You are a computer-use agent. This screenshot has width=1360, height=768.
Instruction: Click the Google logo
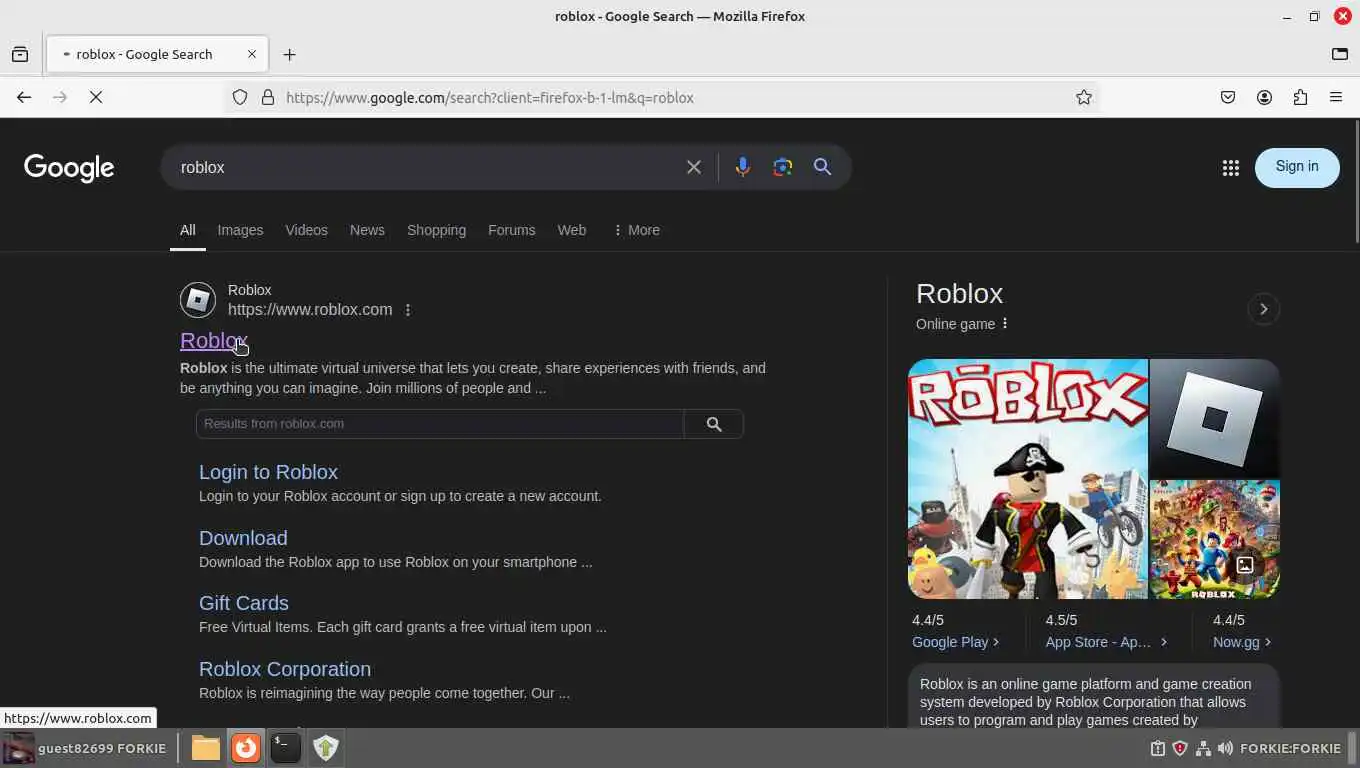(x=69, y=167)
